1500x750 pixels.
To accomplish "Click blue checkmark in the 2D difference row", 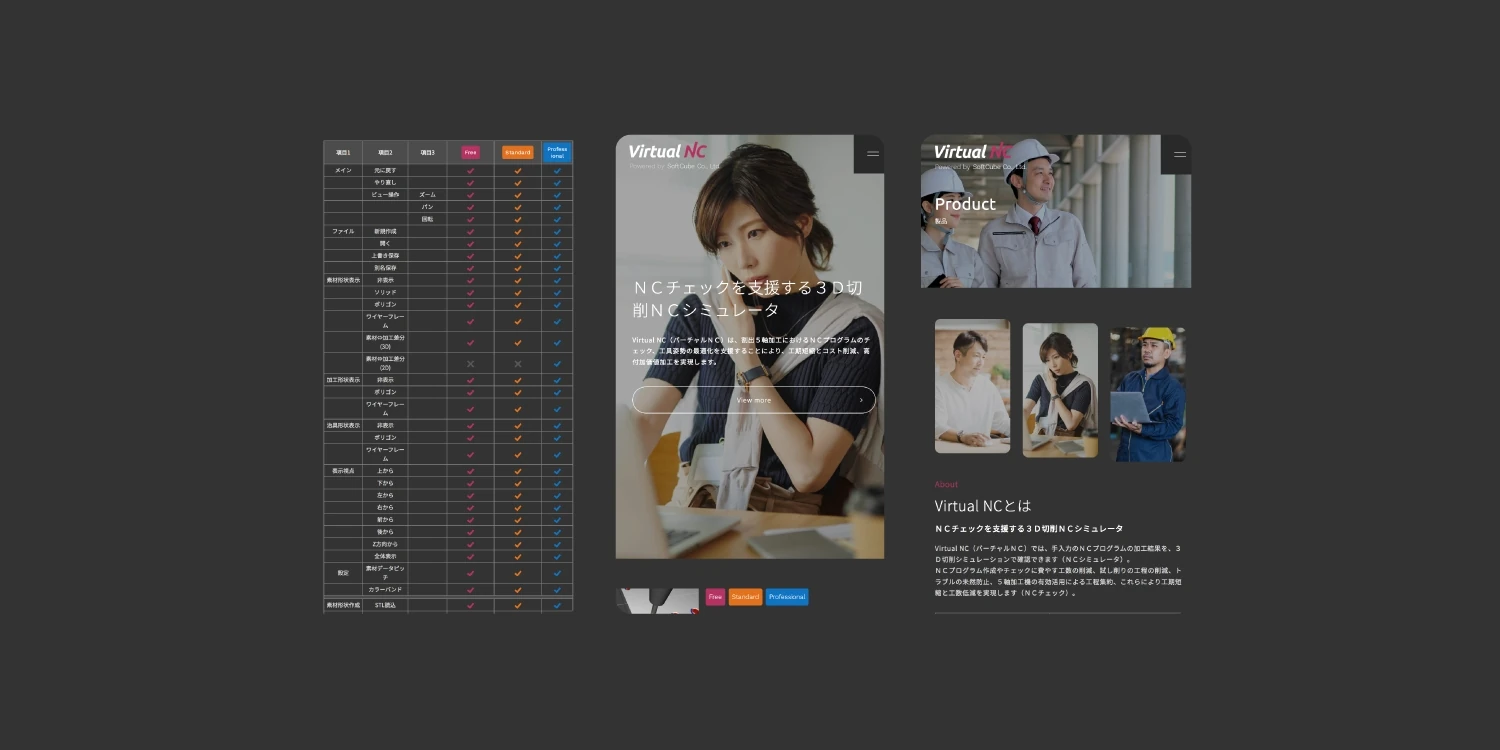I will (x=557, y=364).
